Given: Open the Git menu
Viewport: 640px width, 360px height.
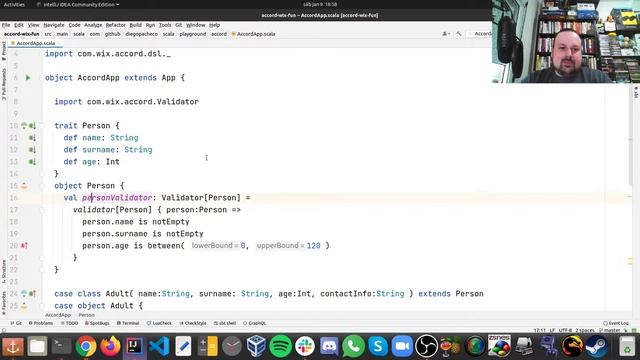Looking at the screenshot, I should coord(178,25).
